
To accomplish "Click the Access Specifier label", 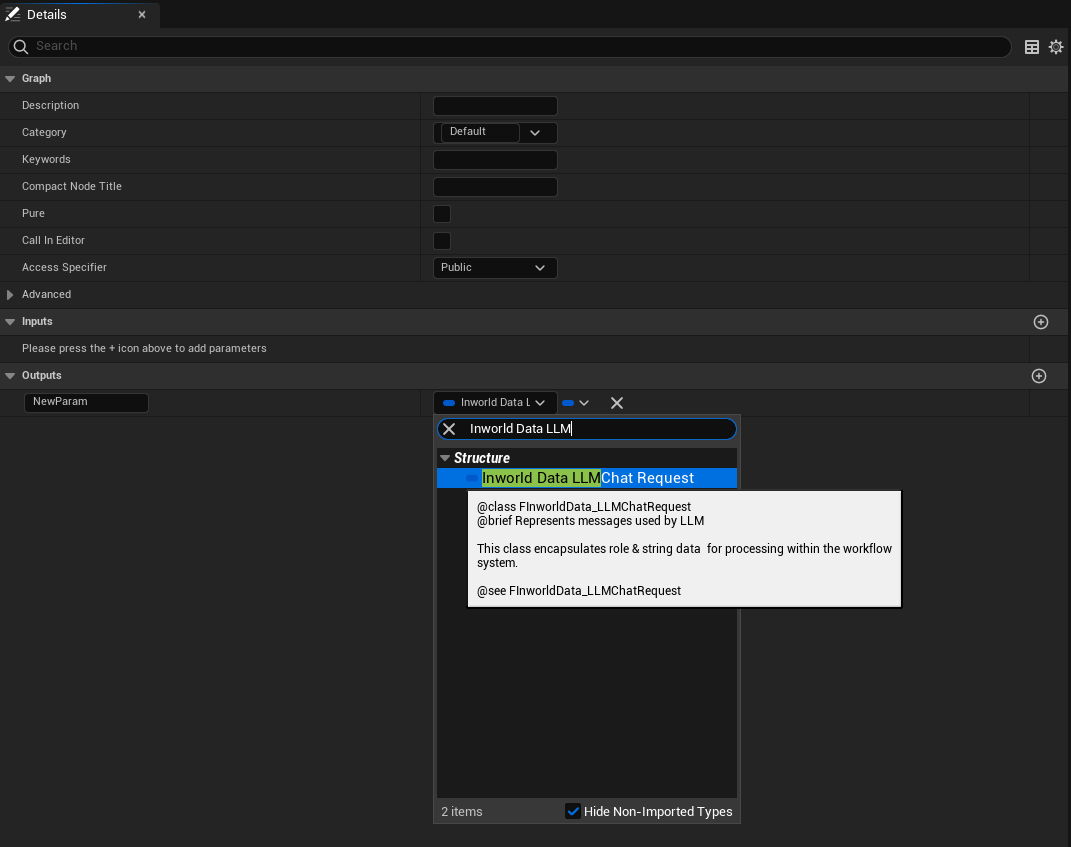I will pyautogui.click(x=64, y=267).
